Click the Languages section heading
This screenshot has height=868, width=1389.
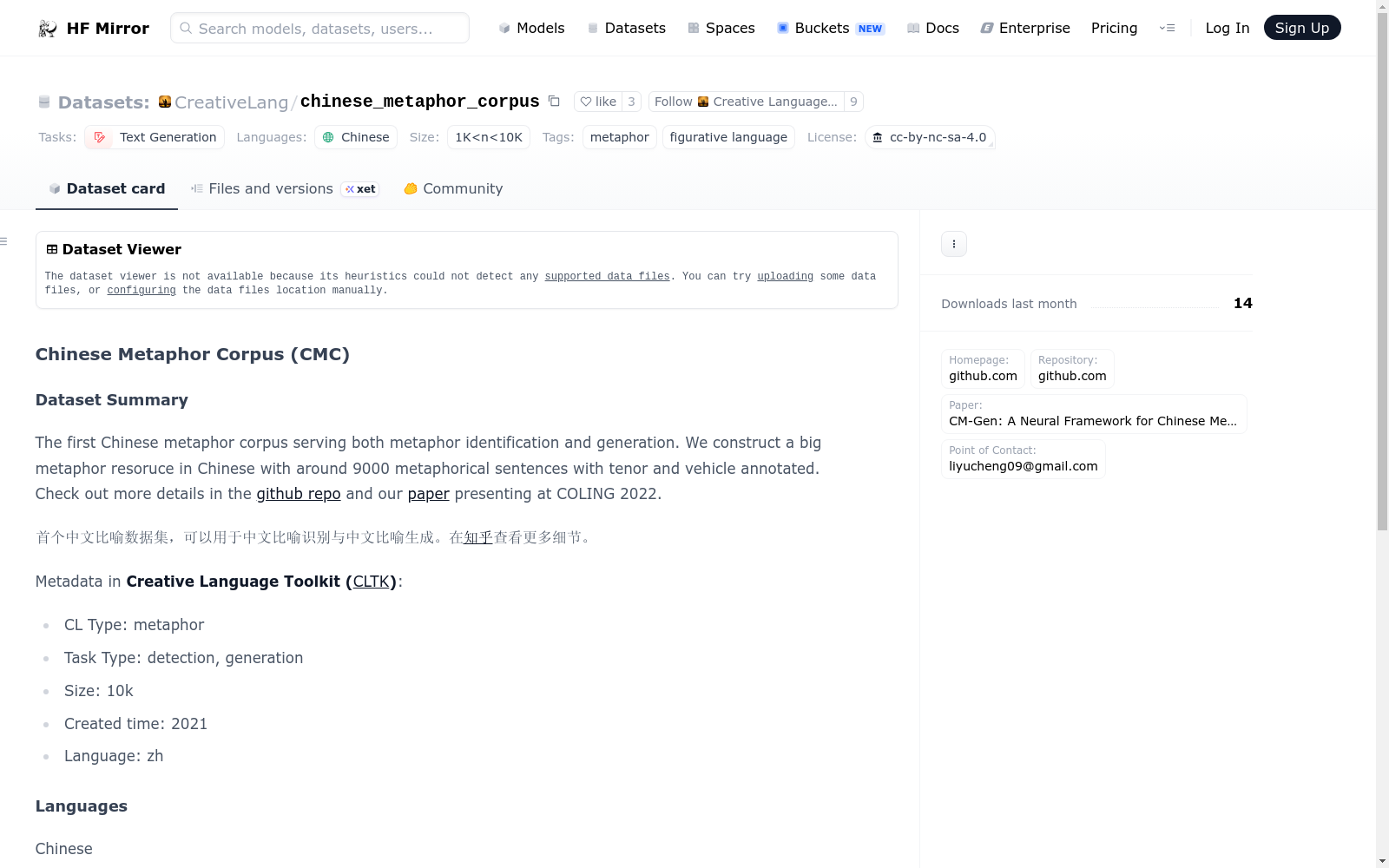(x=82, y=806)
